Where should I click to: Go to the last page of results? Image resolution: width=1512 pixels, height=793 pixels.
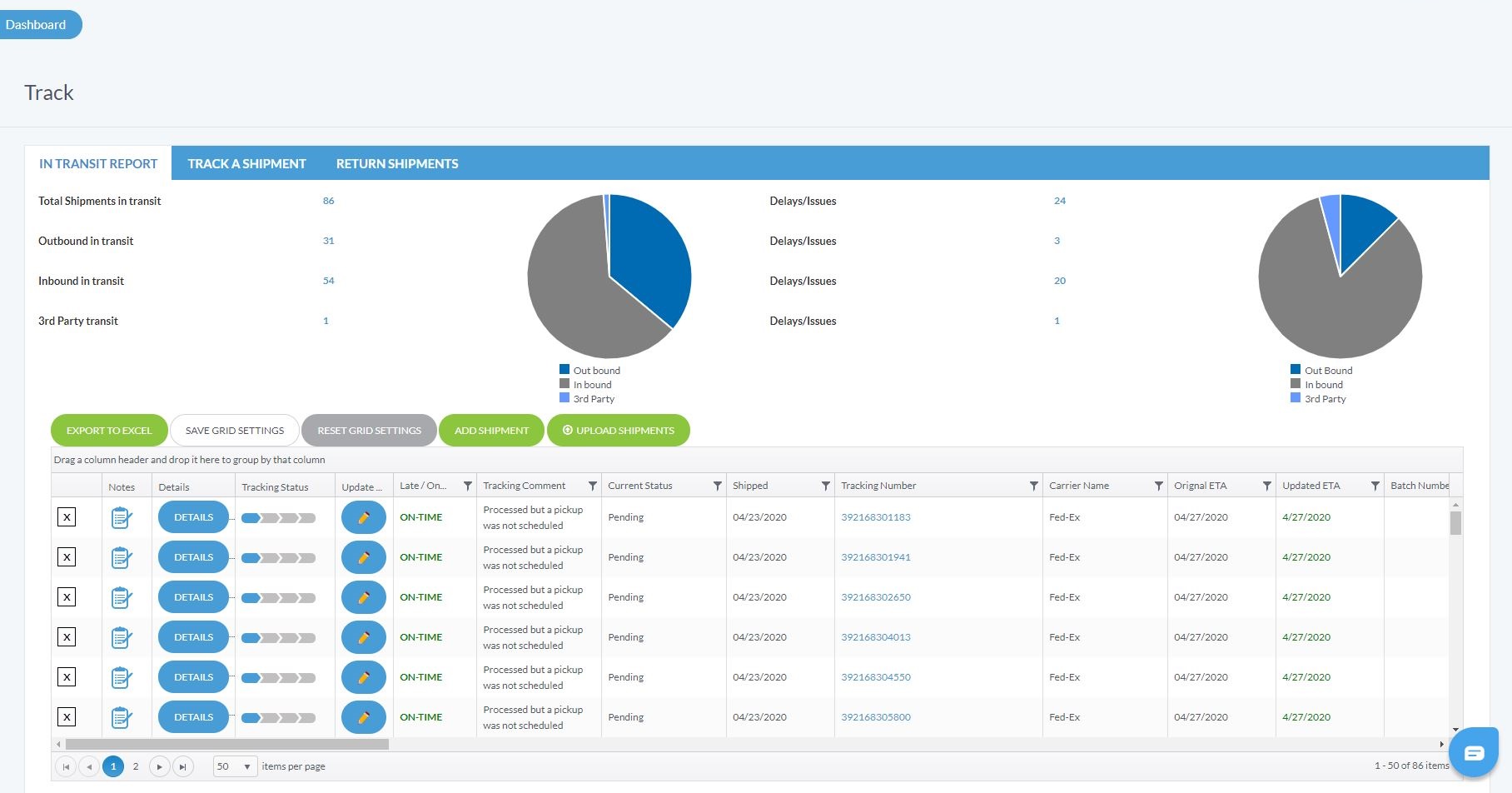click(x=183, y=766)
